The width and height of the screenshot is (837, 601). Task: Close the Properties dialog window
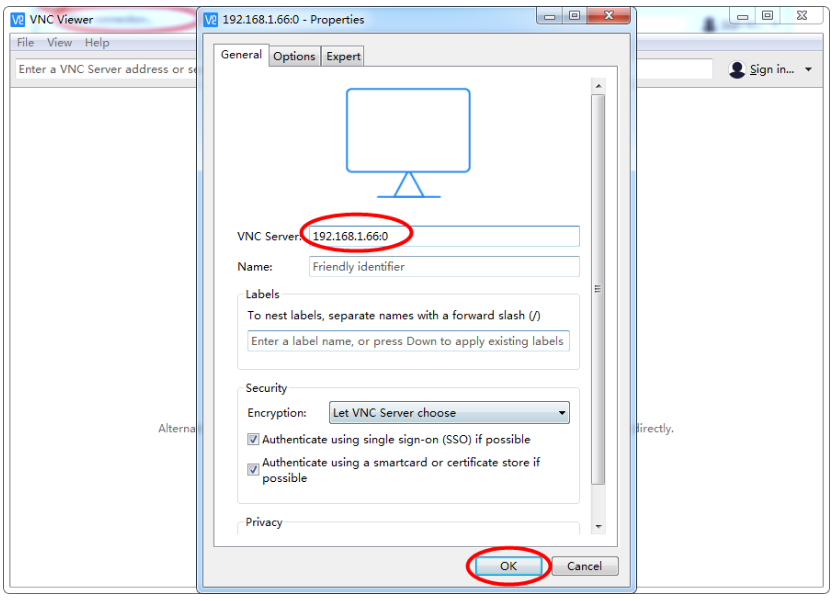(x=609, y=16)
